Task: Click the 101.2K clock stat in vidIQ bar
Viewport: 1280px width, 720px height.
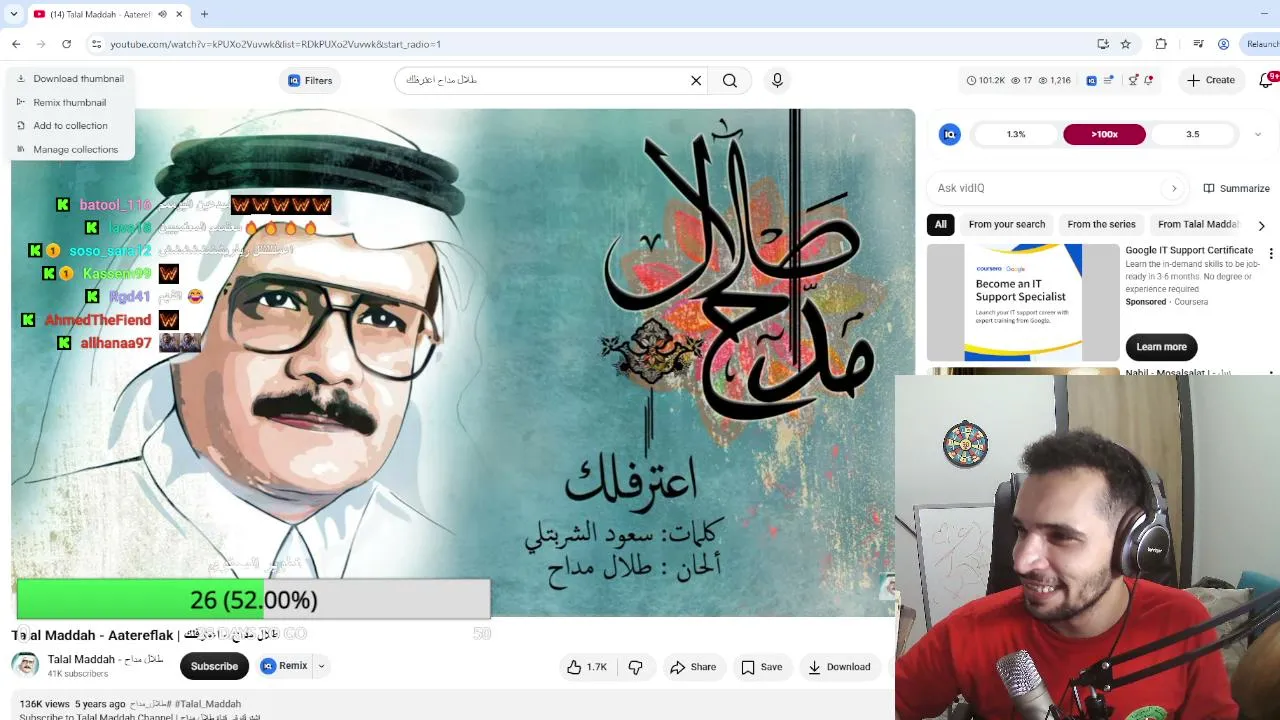Action: pyautogui.click(x=986, y=80)
